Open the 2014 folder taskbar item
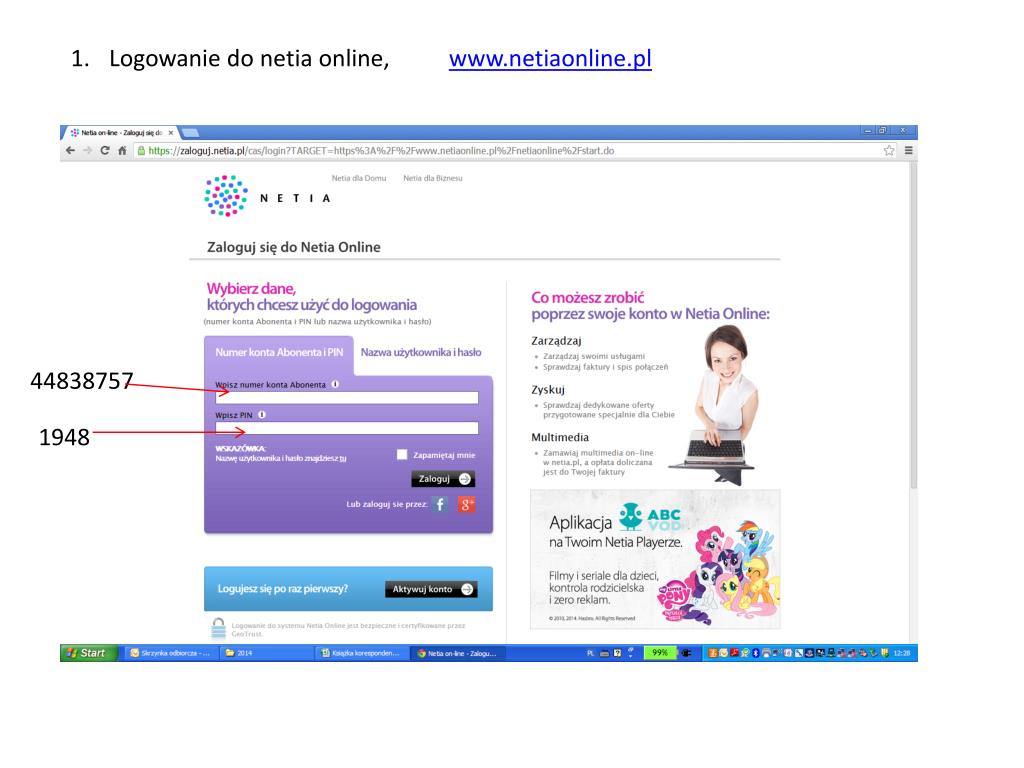Viewport: 1024px width, 768px height. (266, 653)
